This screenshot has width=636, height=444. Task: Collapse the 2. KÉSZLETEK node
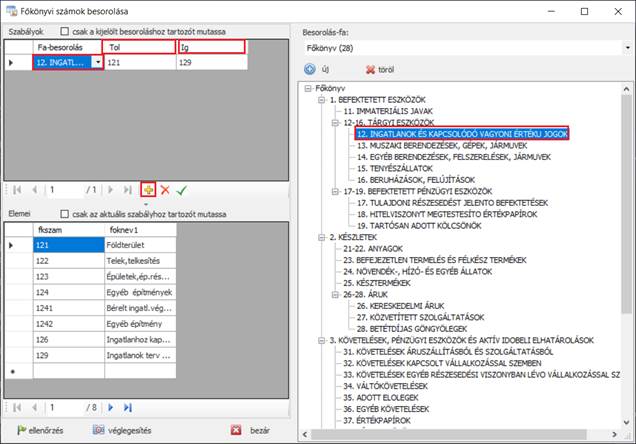tap(322, 237)
